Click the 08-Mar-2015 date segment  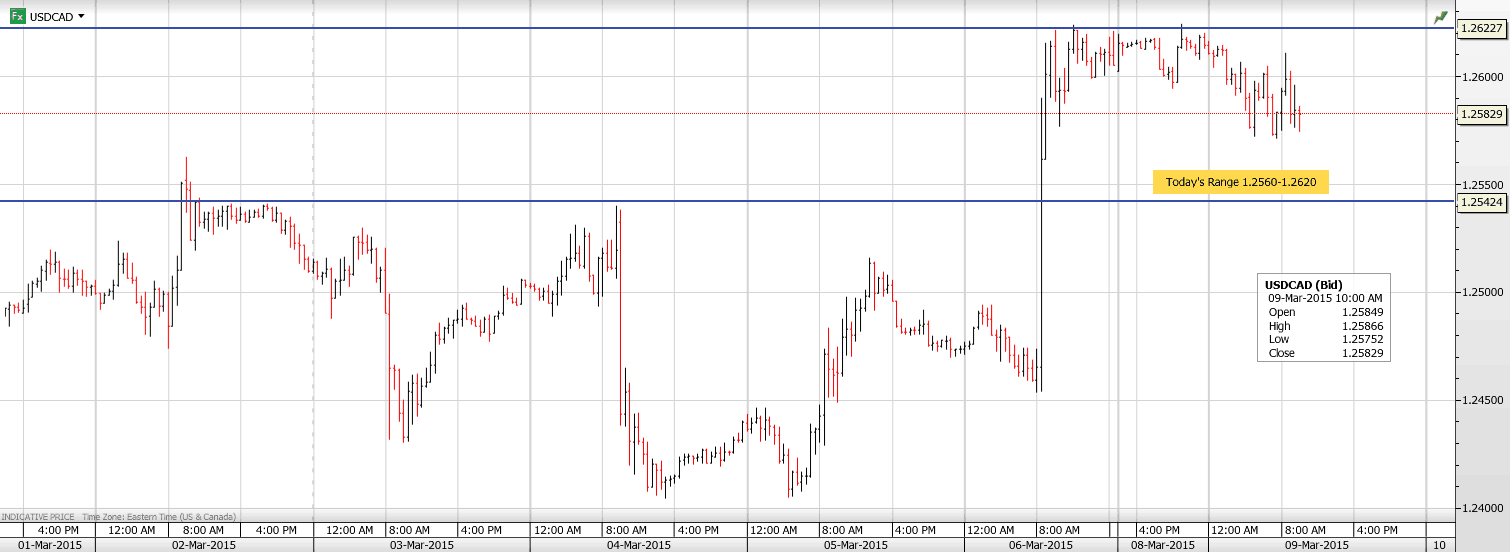pyautogui.click(x=1162, y=545)
